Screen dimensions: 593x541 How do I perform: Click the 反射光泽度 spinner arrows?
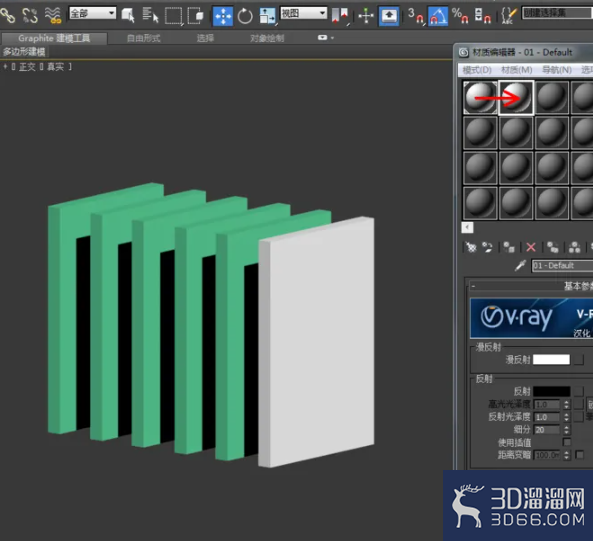566,417
